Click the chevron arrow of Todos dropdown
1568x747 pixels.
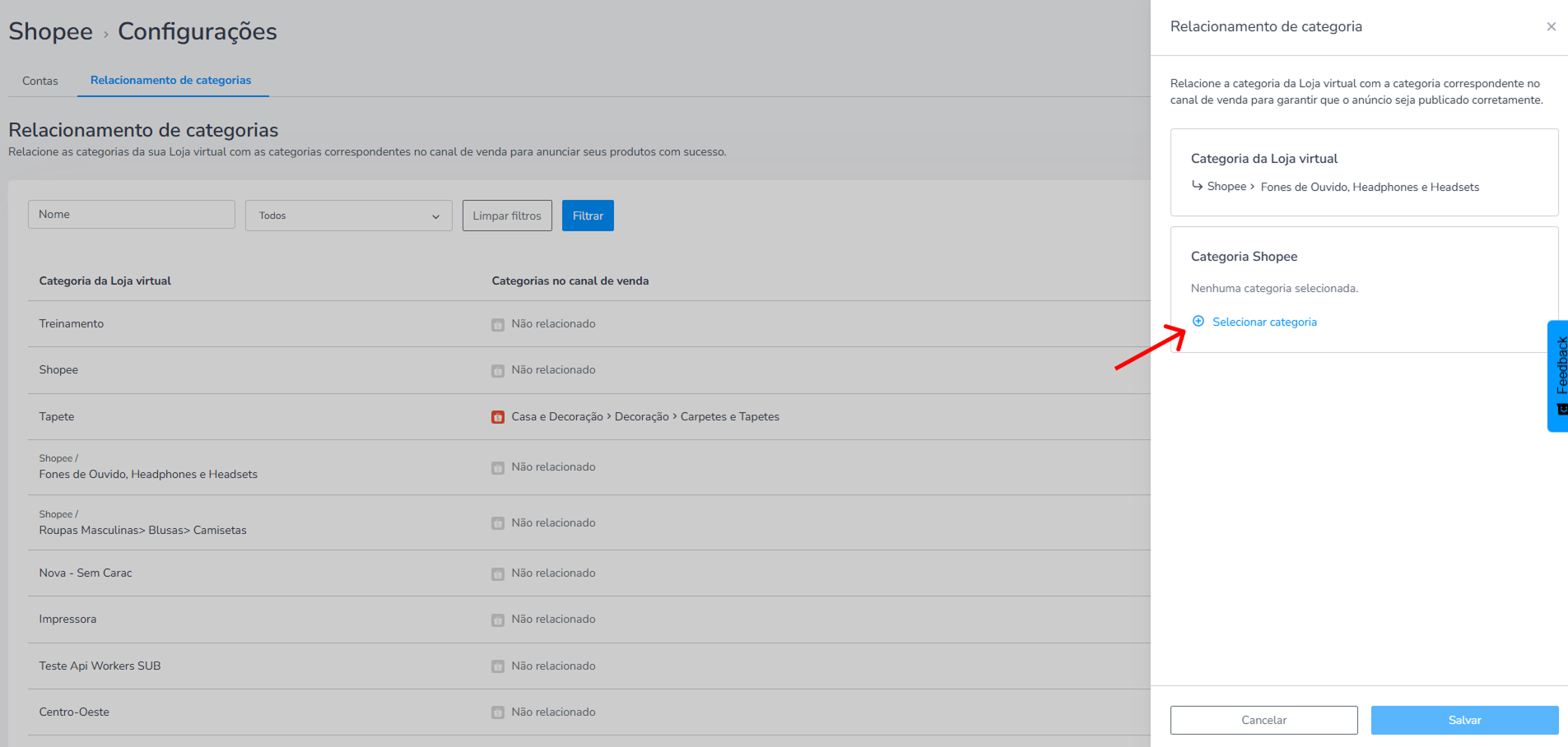tap(435, 216)
